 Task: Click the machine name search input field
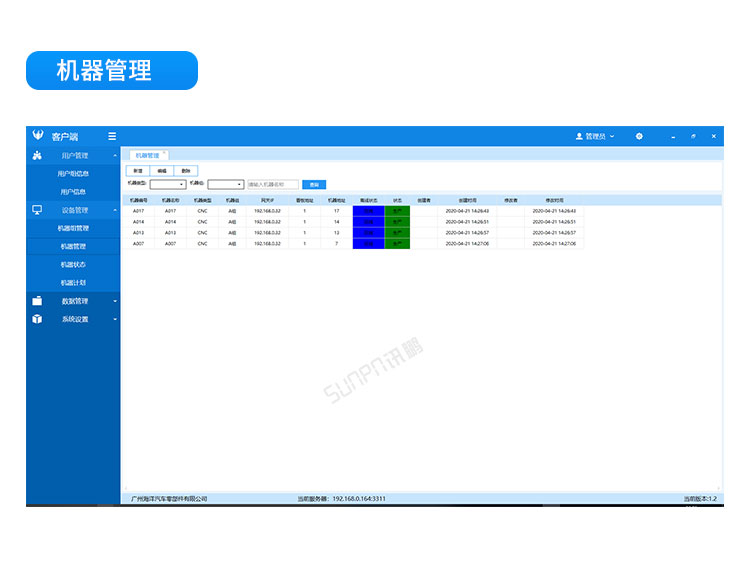tap(273, 184)
